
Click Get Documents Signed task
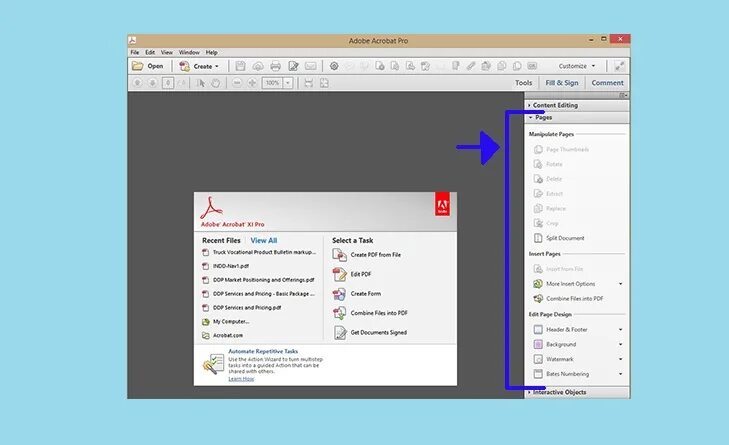coord(370,333)
